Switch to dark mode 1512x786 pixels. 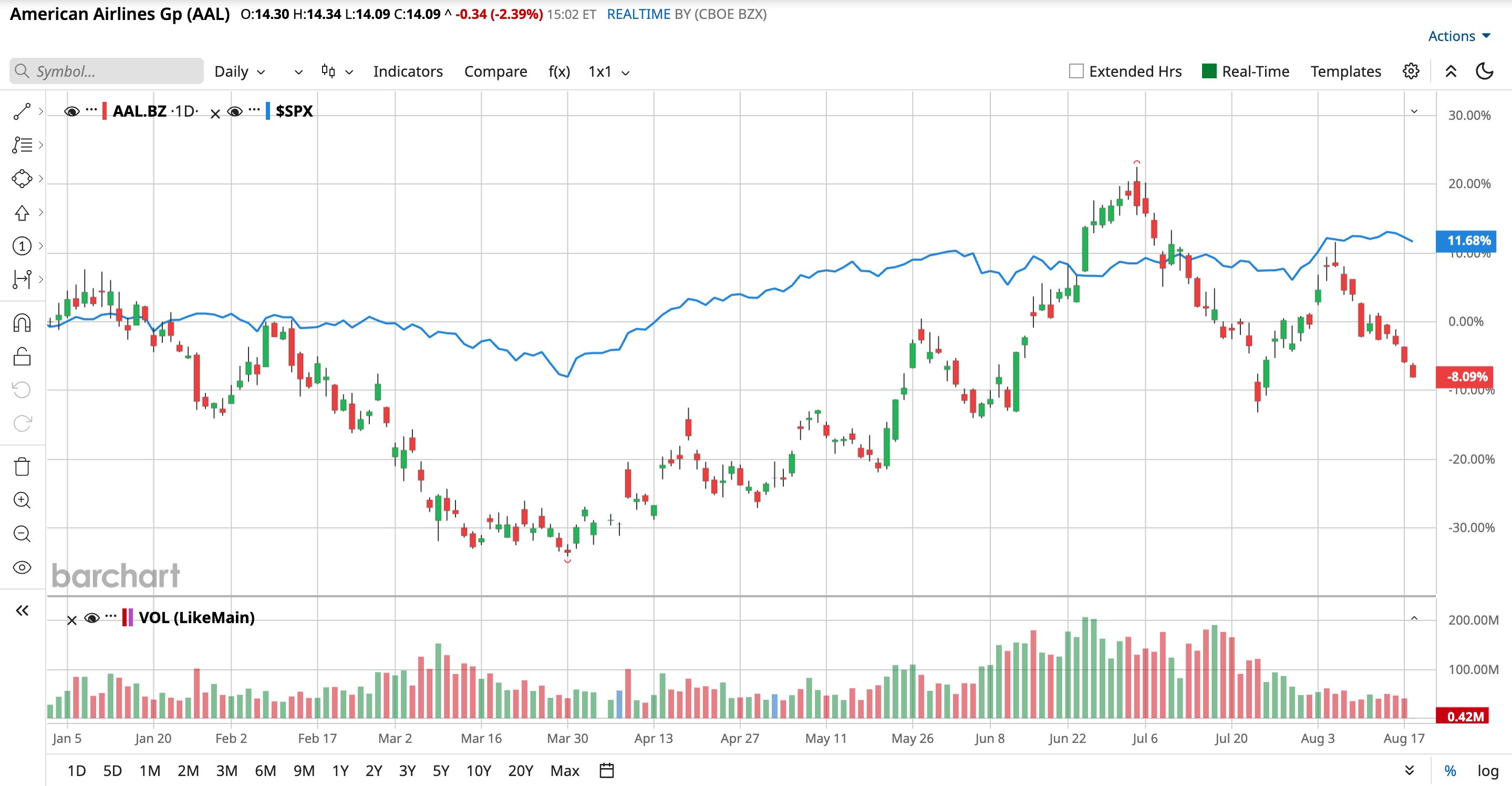1484,71
